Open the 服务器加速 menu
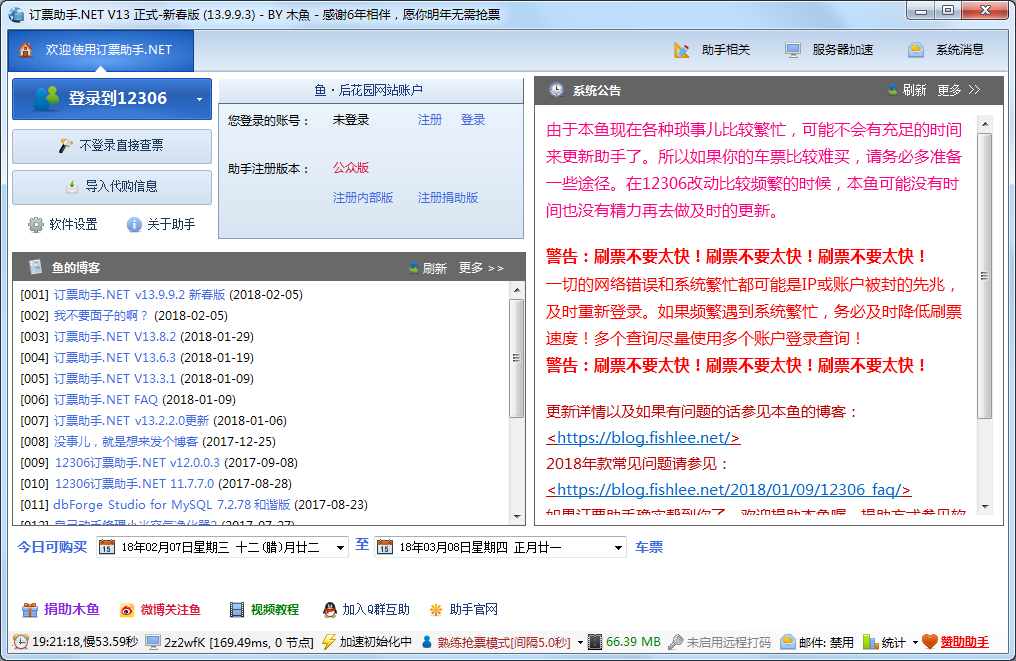The image size is (1016, 661). tap(829, 50)
